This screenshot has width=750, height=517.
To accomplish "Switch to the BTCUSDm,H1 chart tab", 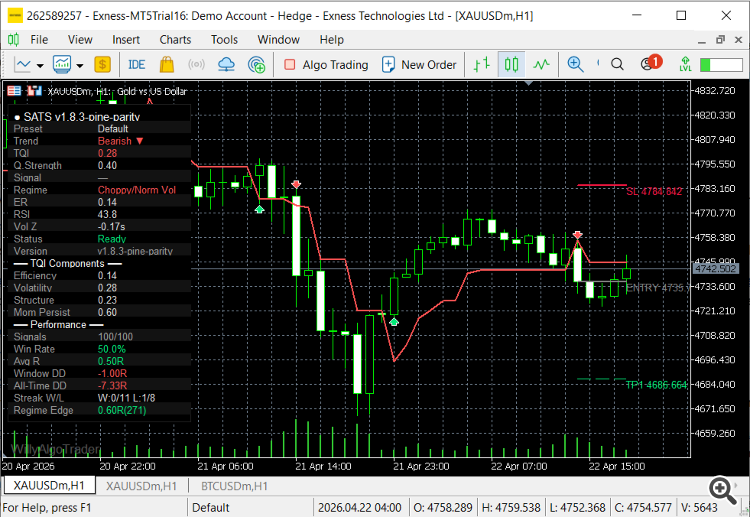I will (x=234, y=486).
